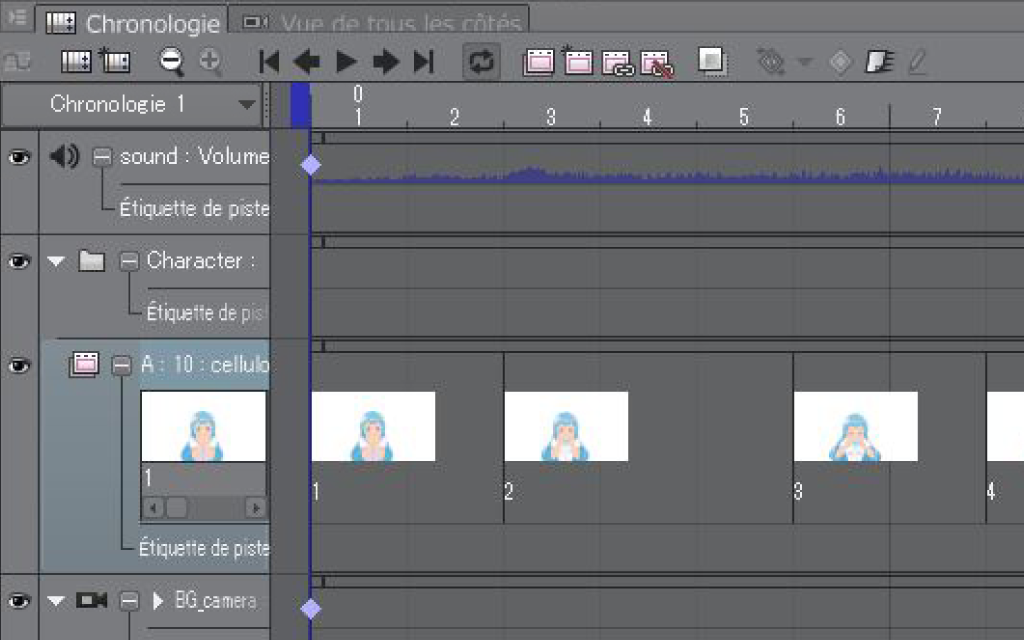The image size is (1024, 640).
Task: Select cel 3 thumbnail on the timeline
Action: click(x=856, y=426)
